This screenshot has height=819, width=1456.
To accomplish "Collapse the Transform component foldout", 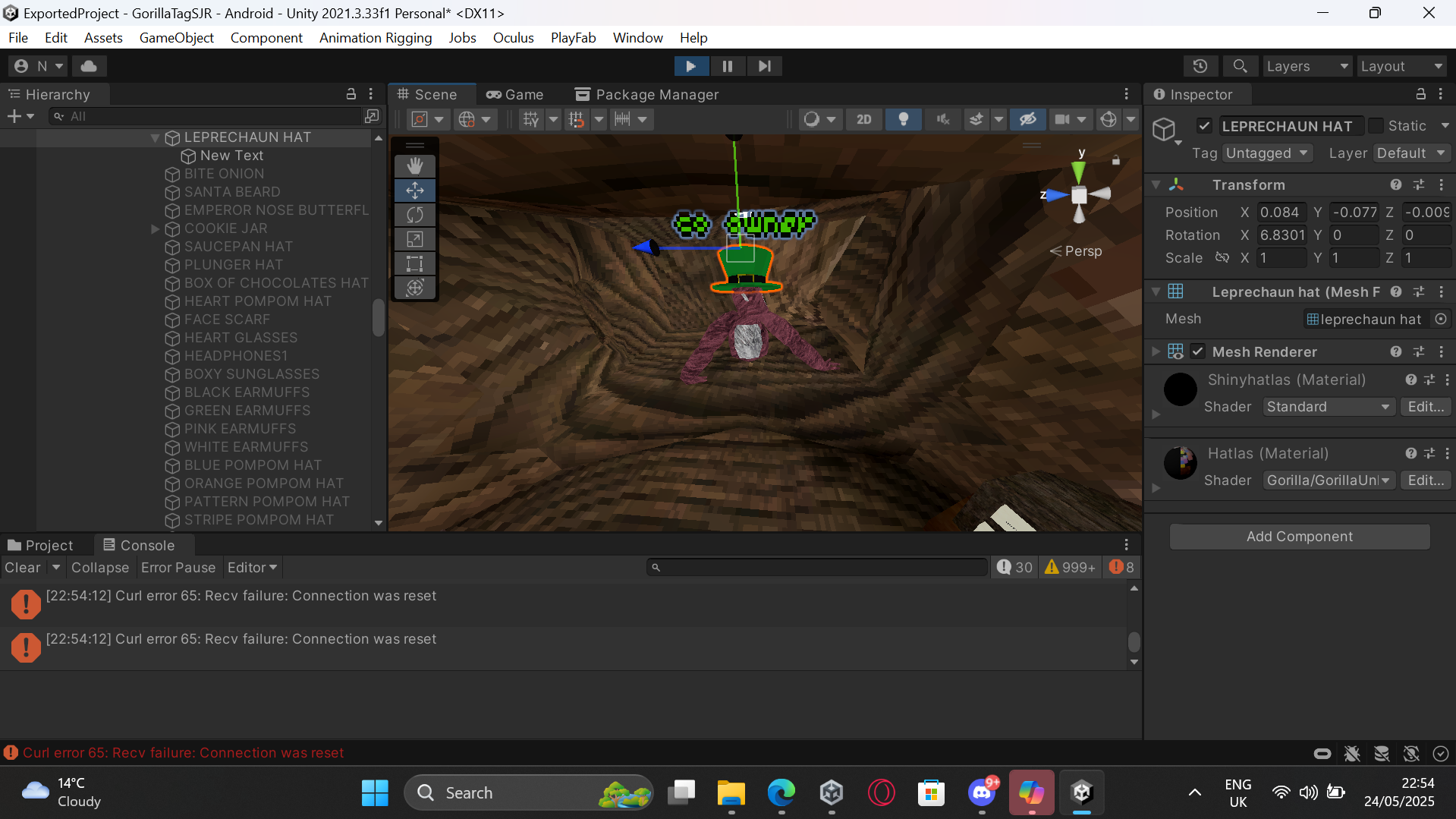I will coord(1156,184).
